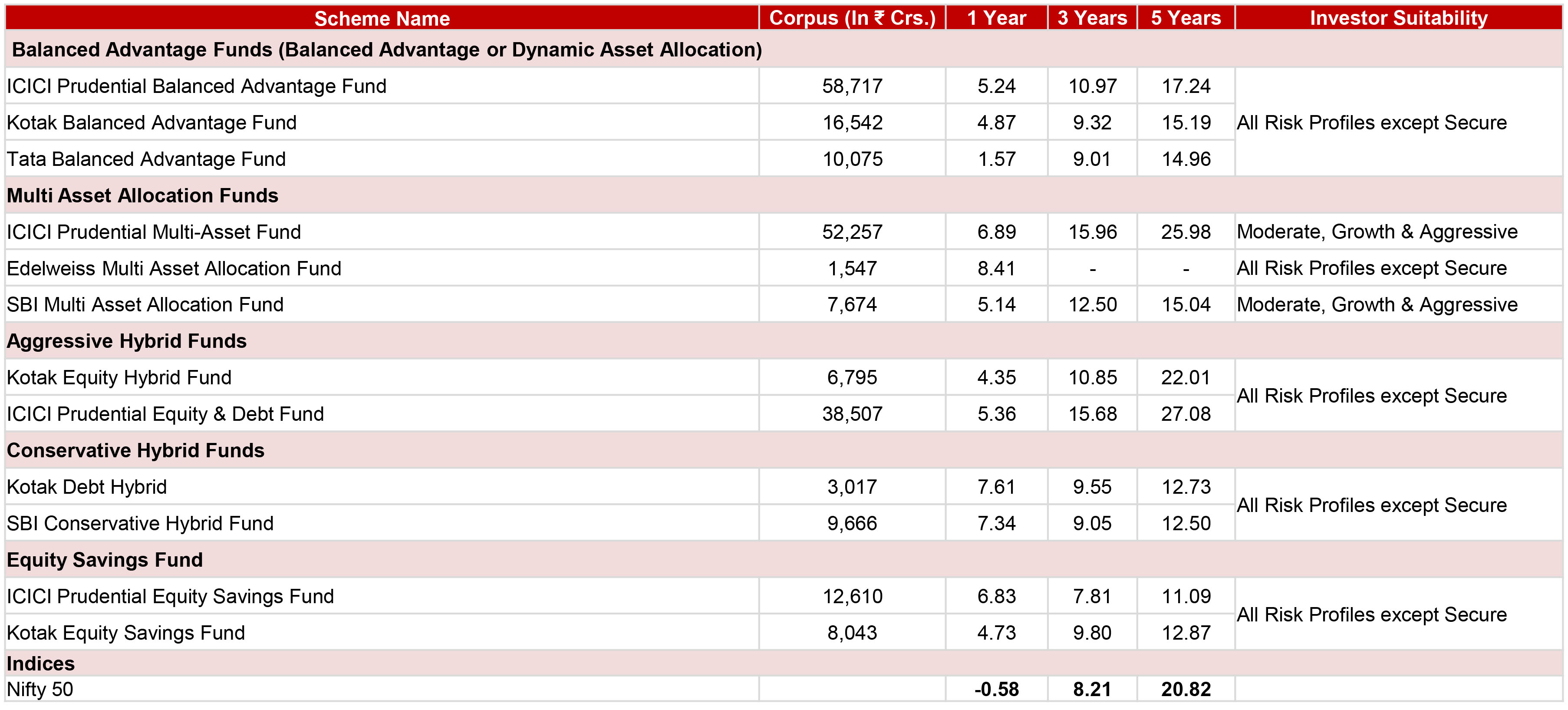1568x710 pixels.
Task: Select the 1 Year return 8.41
Action: coord(996,268)
